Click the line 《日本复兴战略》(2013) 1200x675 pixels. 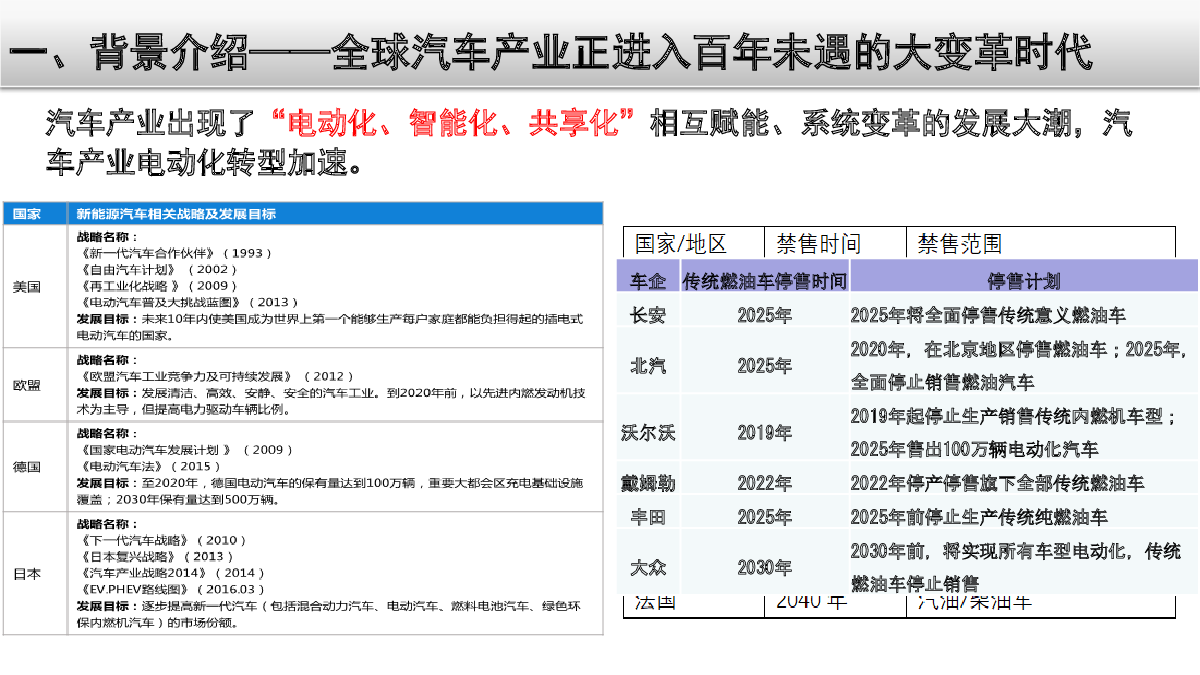(155, 557)
